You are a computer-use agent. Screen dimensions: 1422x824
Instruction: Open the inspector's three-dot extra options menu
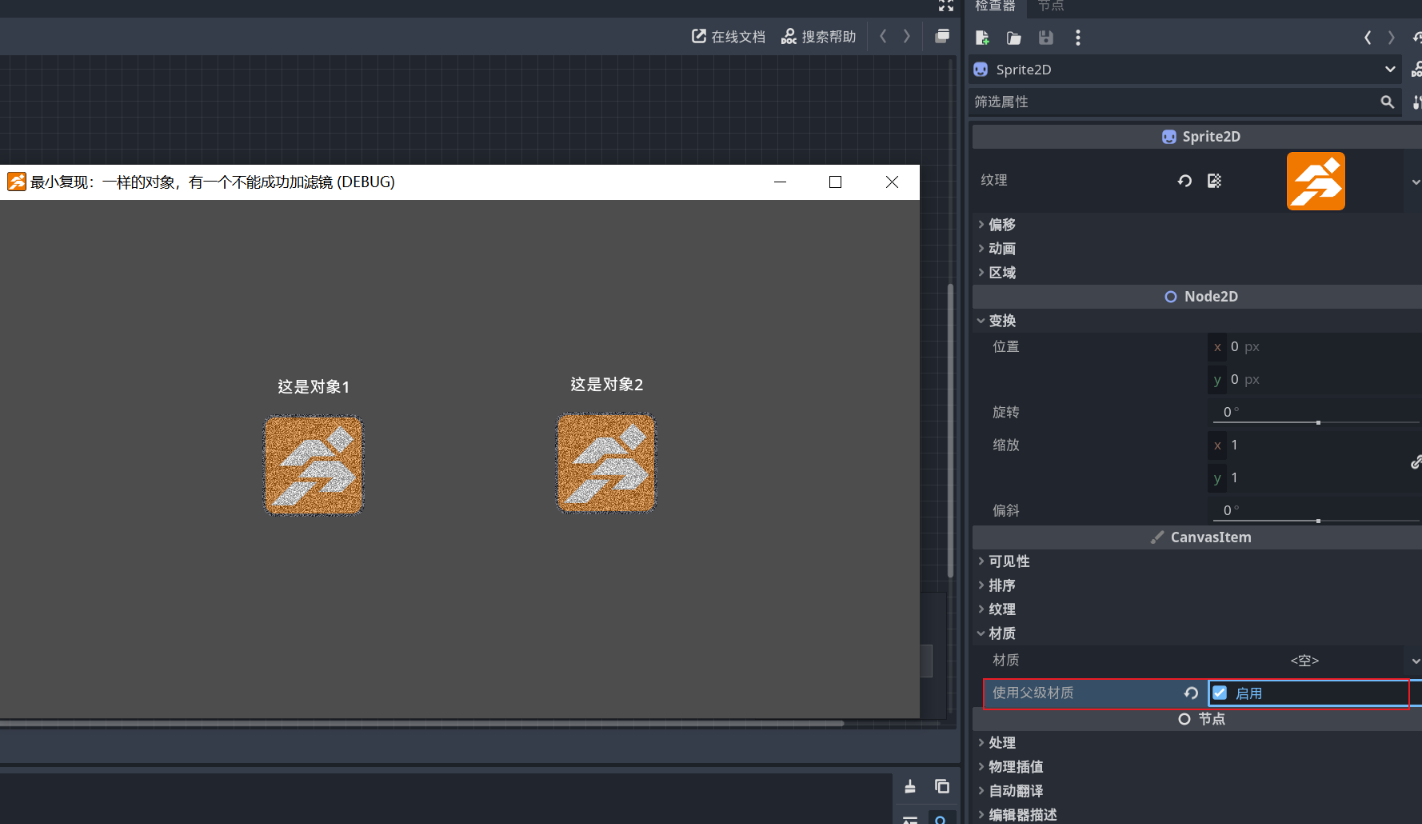[1077, 38]
